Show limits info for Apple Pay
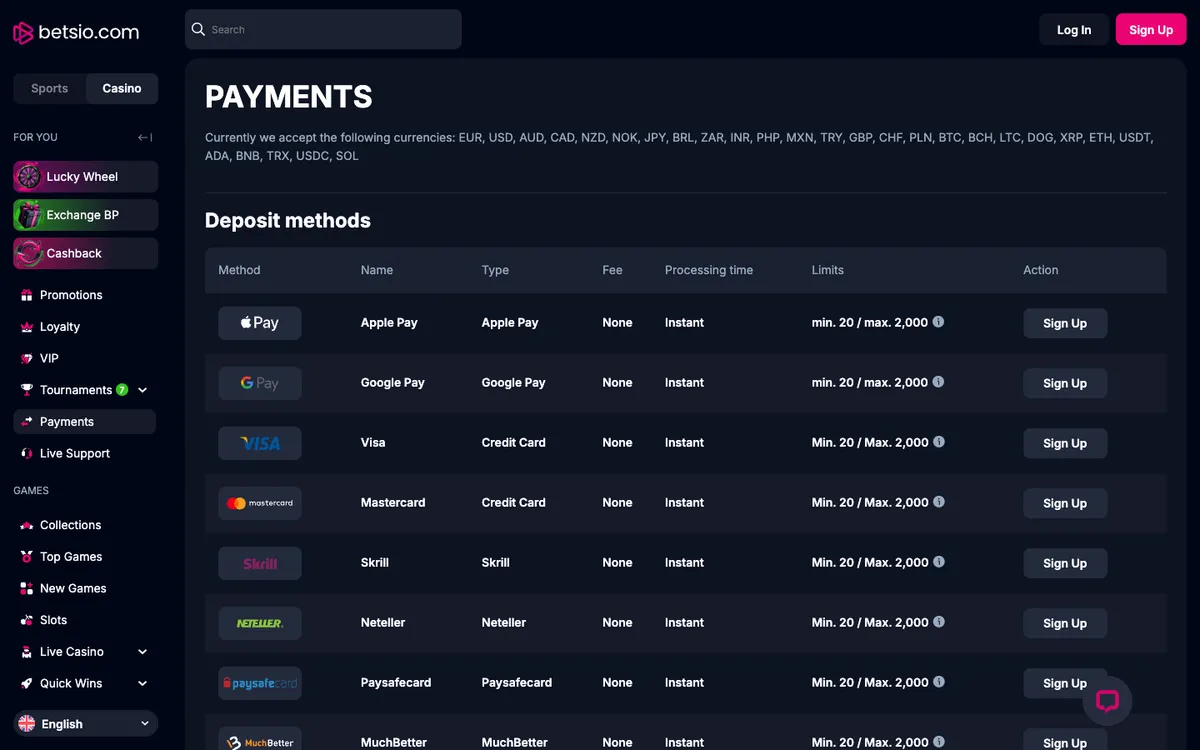Image resolution: width=1200 pixels, height=750 pixels. [938, 322]
